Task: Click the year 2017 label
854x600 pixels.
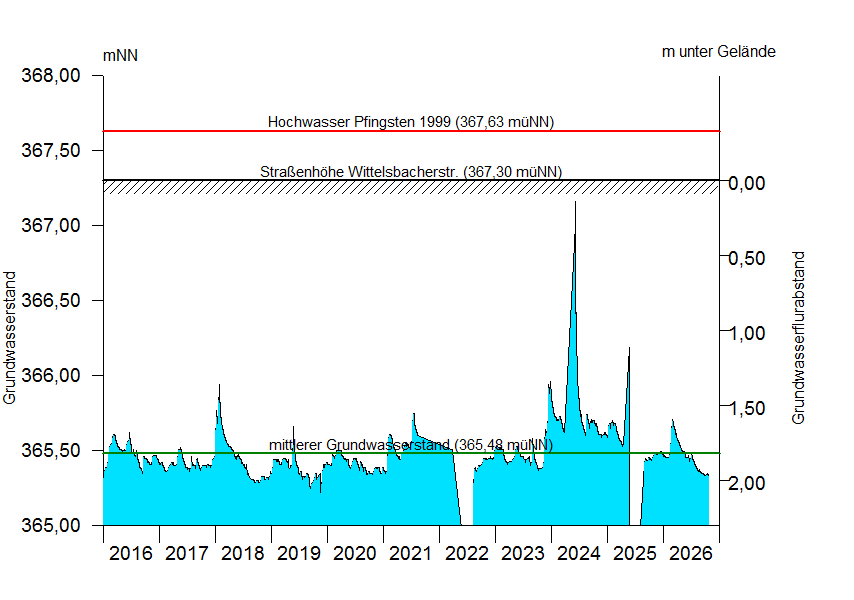Action: [x=187, y=554]
